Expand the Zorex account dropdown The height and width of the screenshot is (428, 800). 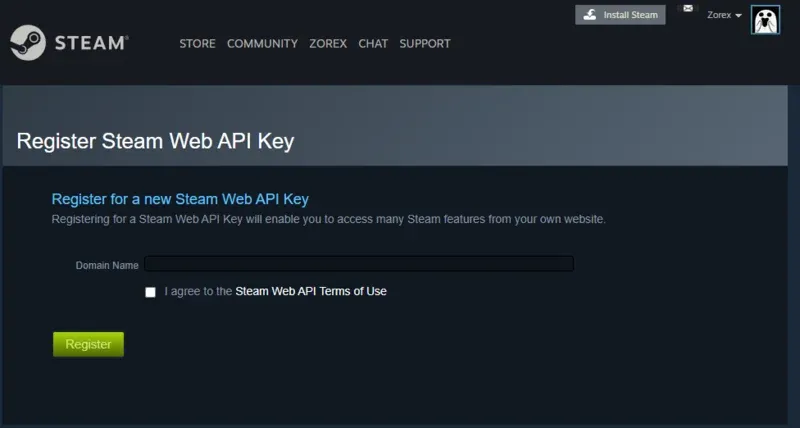tap(724, 15)
